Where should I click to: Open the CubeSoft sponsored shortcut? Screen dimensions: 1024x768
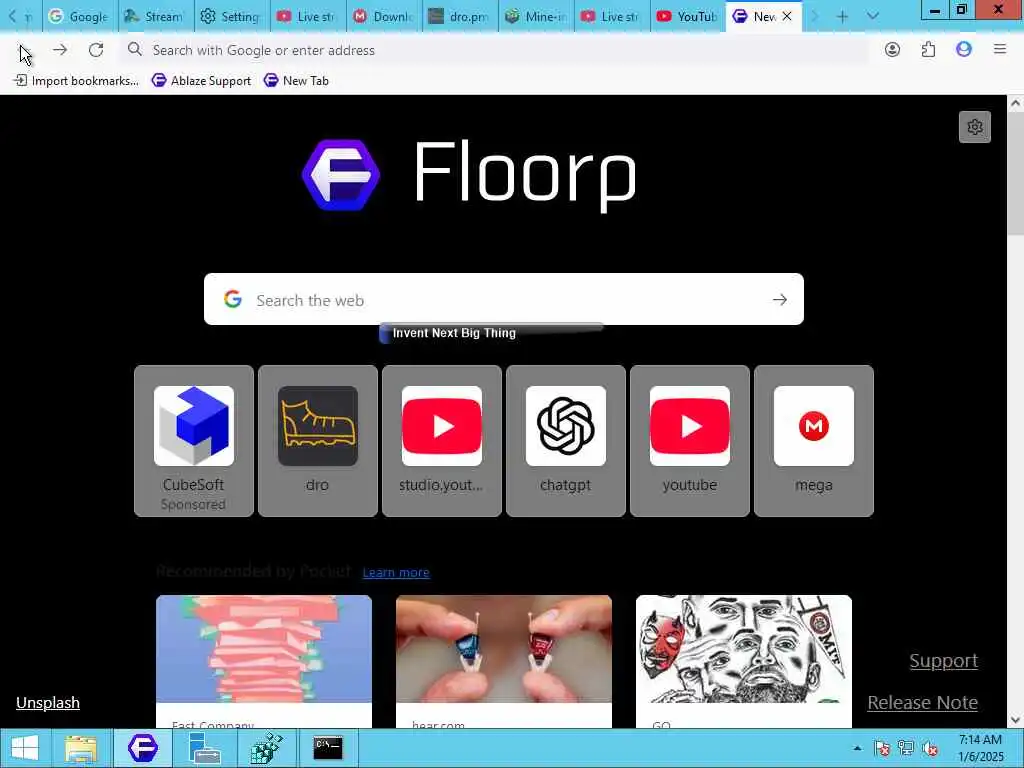(194, 441)
